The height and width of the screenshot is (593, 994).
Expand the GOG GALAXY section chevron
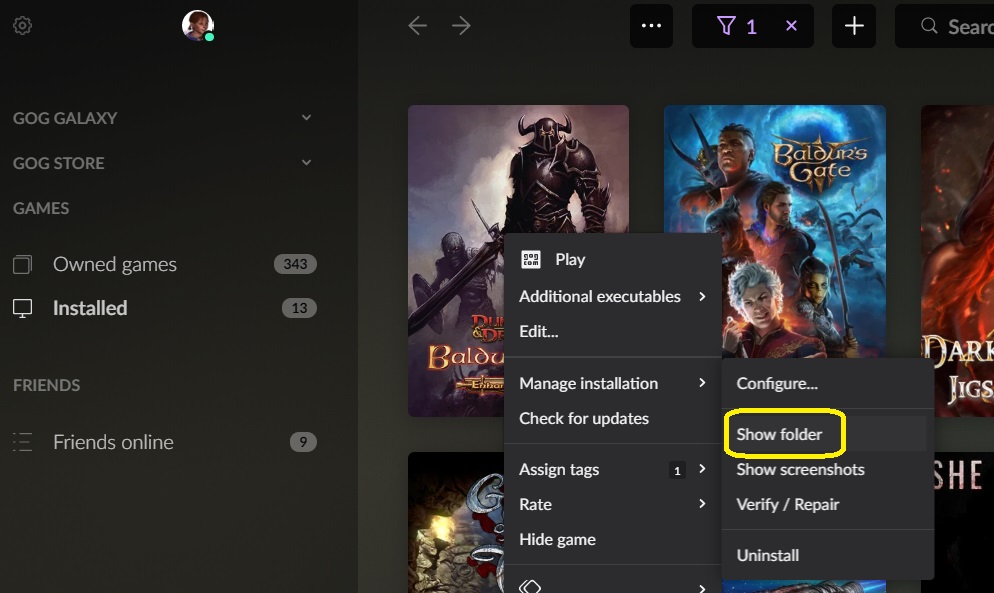click(306, 118)
